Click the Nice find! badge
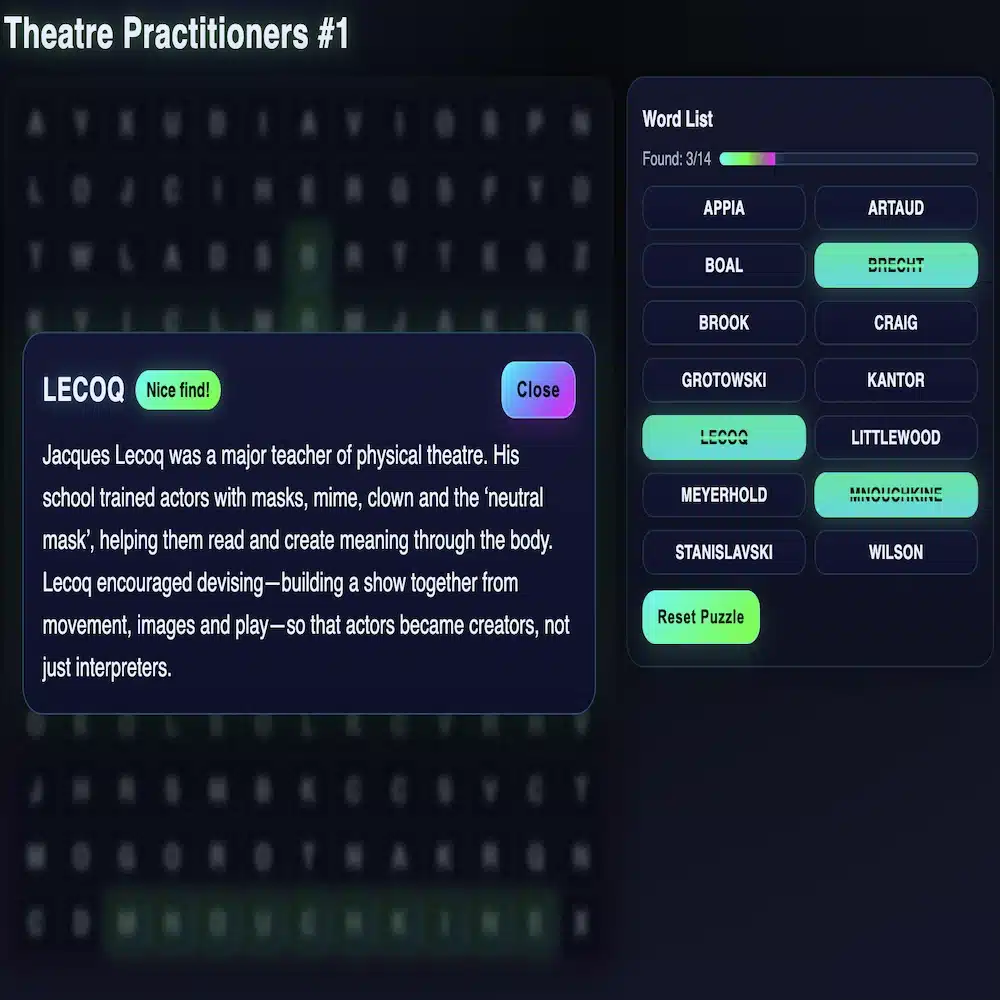1000x1000 pixels. (177, 390)
